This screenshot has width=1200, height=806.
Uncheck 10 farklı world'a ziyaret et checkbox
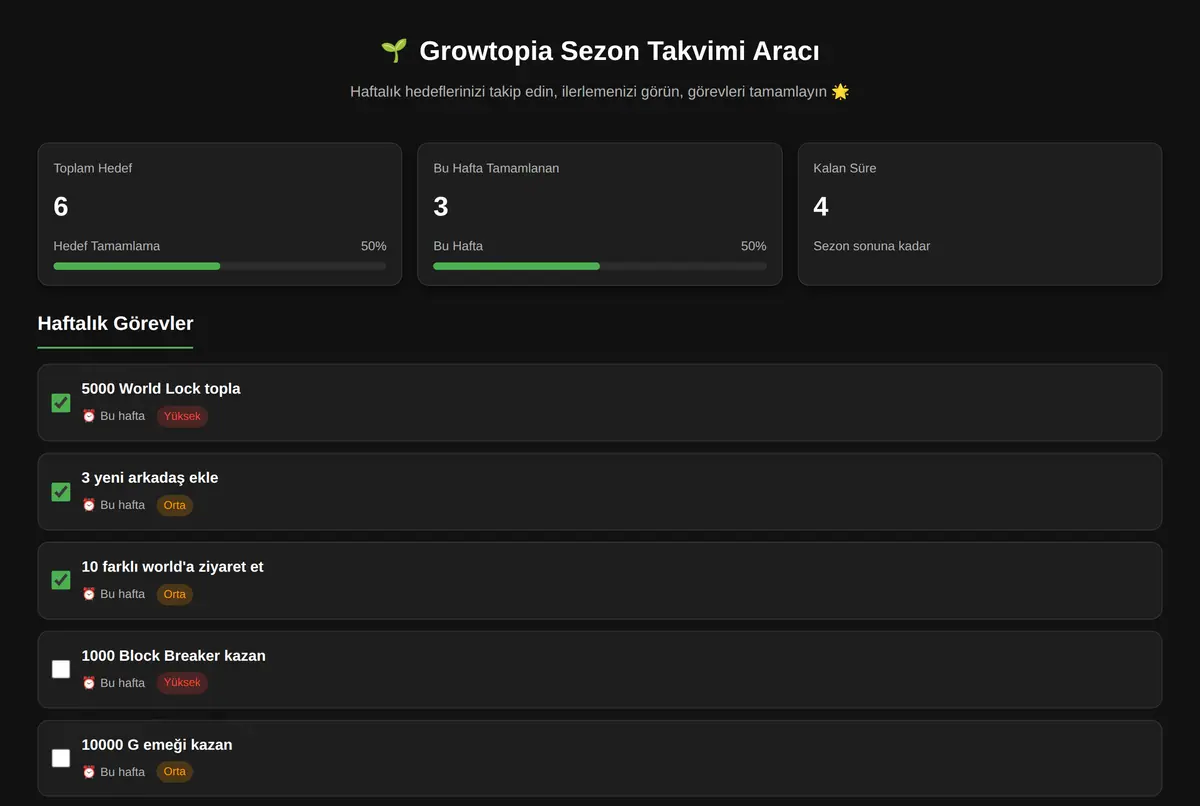(x=61, y=580)
